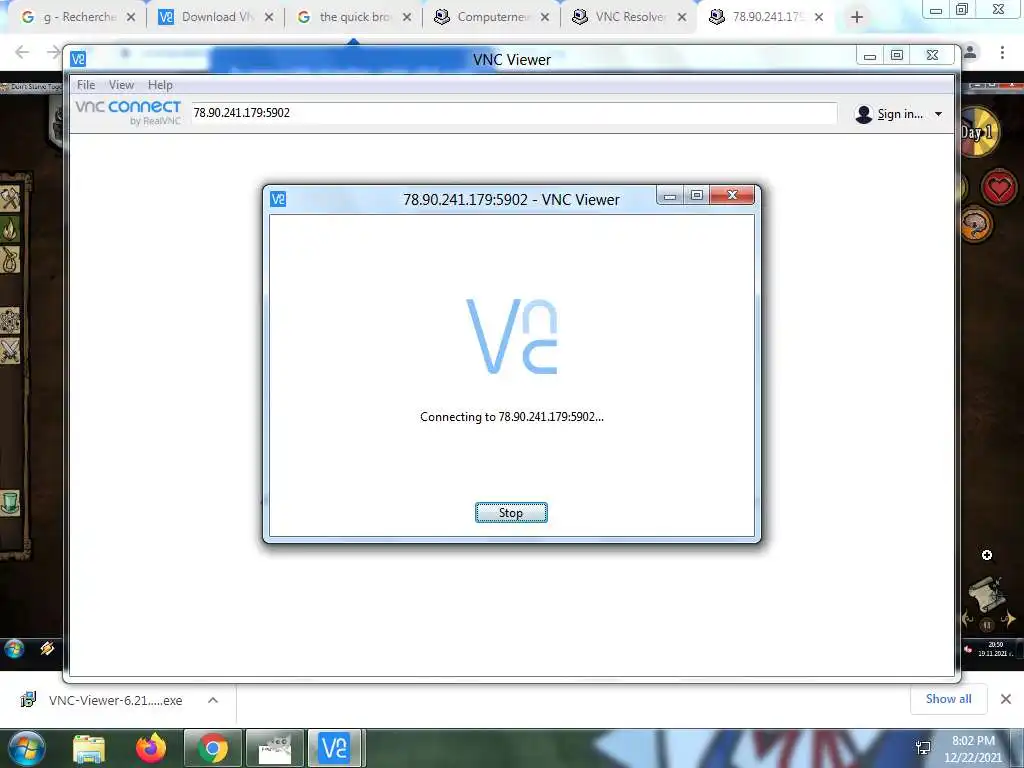Click the green top hat dress tab in game
The image size is (1024, 768).
pyautogui.click(x=10, y=504)
